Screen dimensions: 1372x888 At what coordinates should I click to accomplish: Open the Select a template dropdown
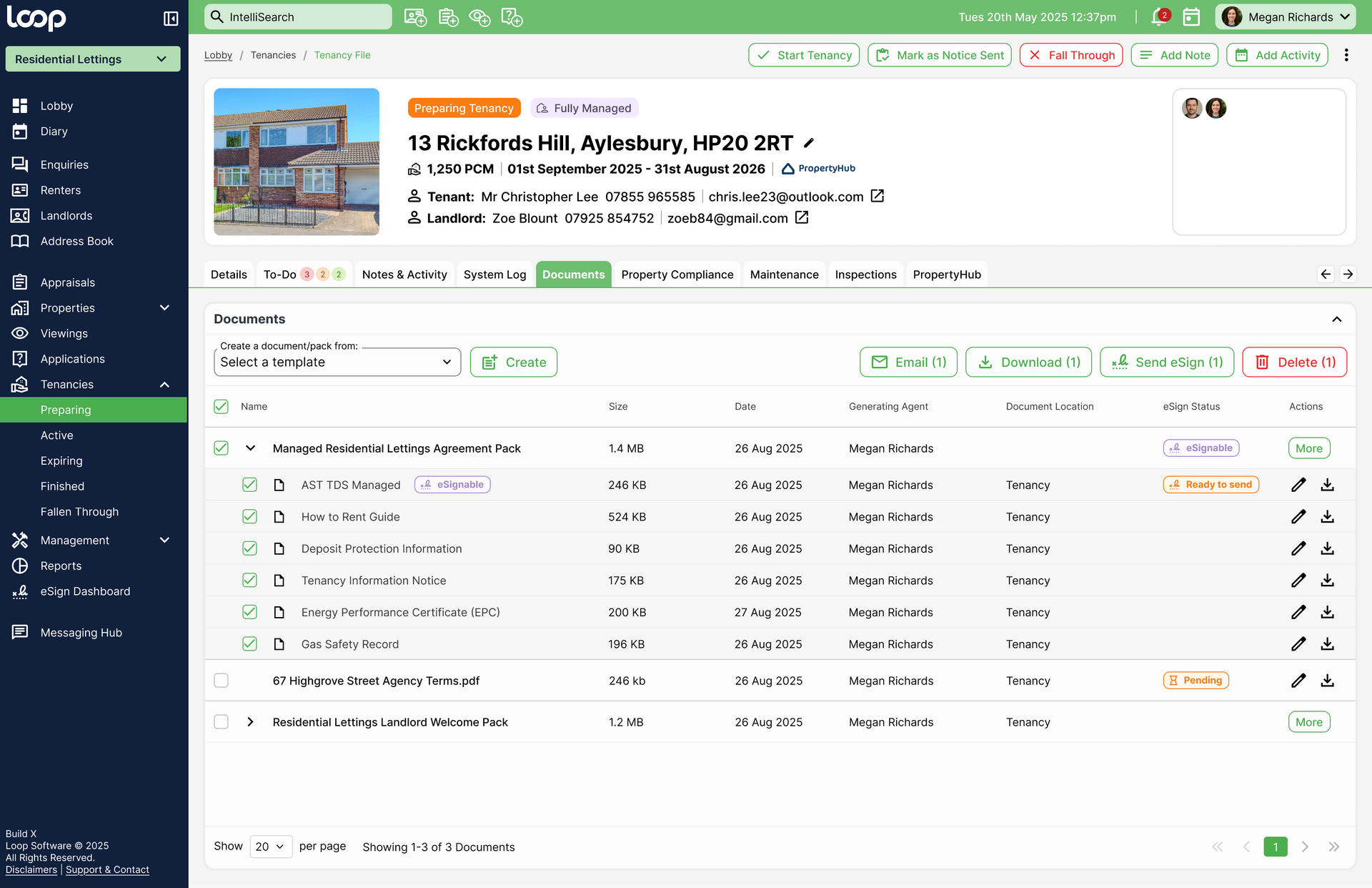click(337, 362)
